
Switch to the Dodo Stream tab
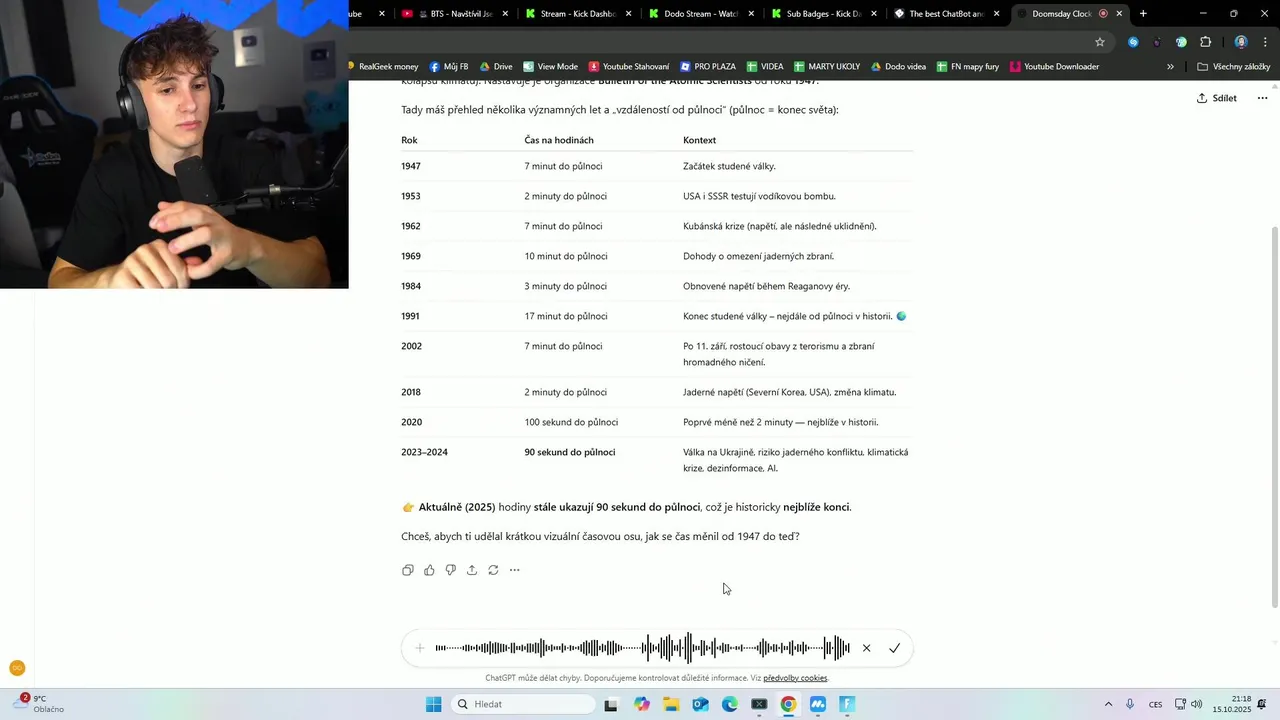click(x=701, y=14)
